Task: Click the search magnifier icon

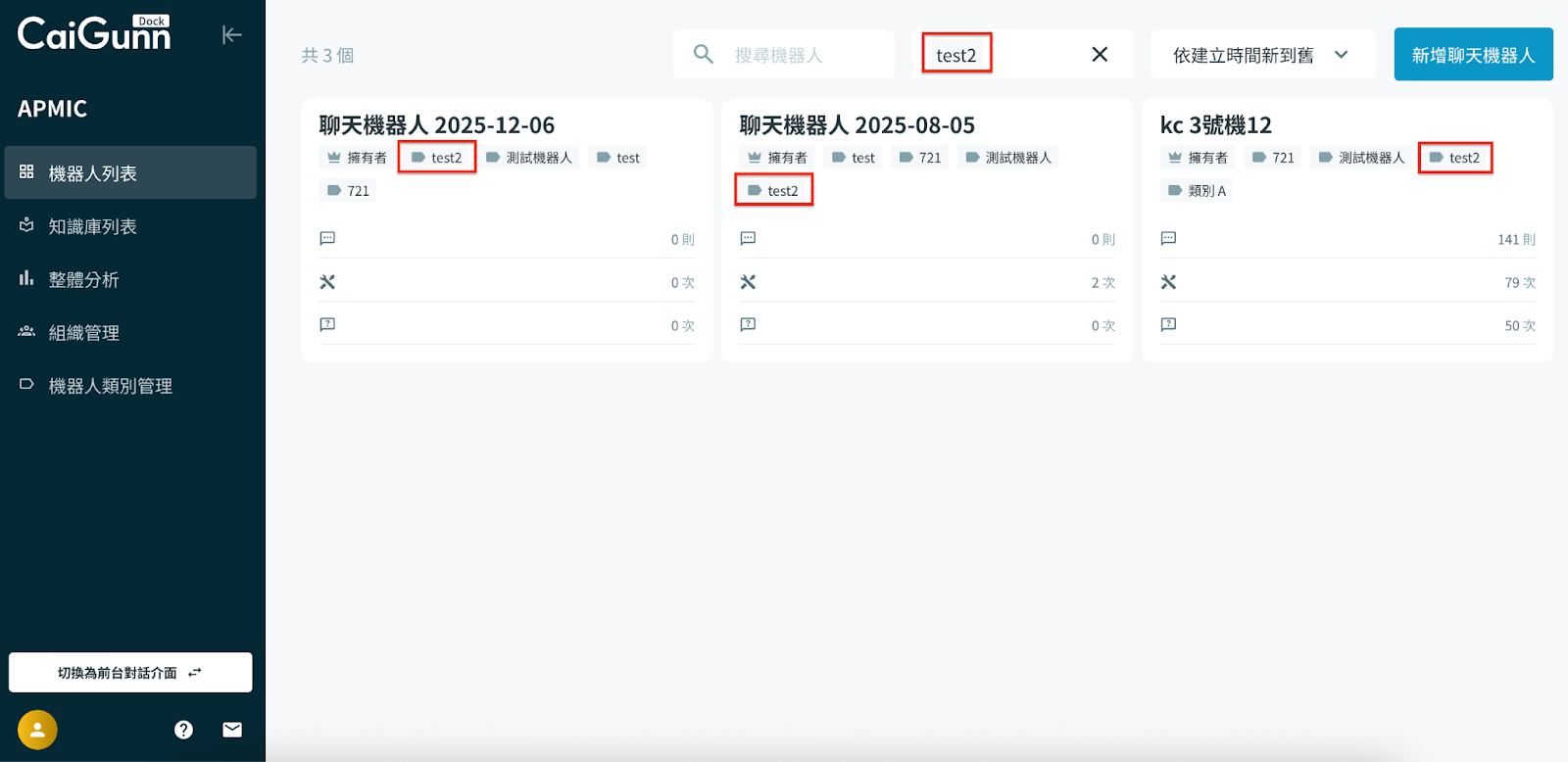Action: click(703, 54)
